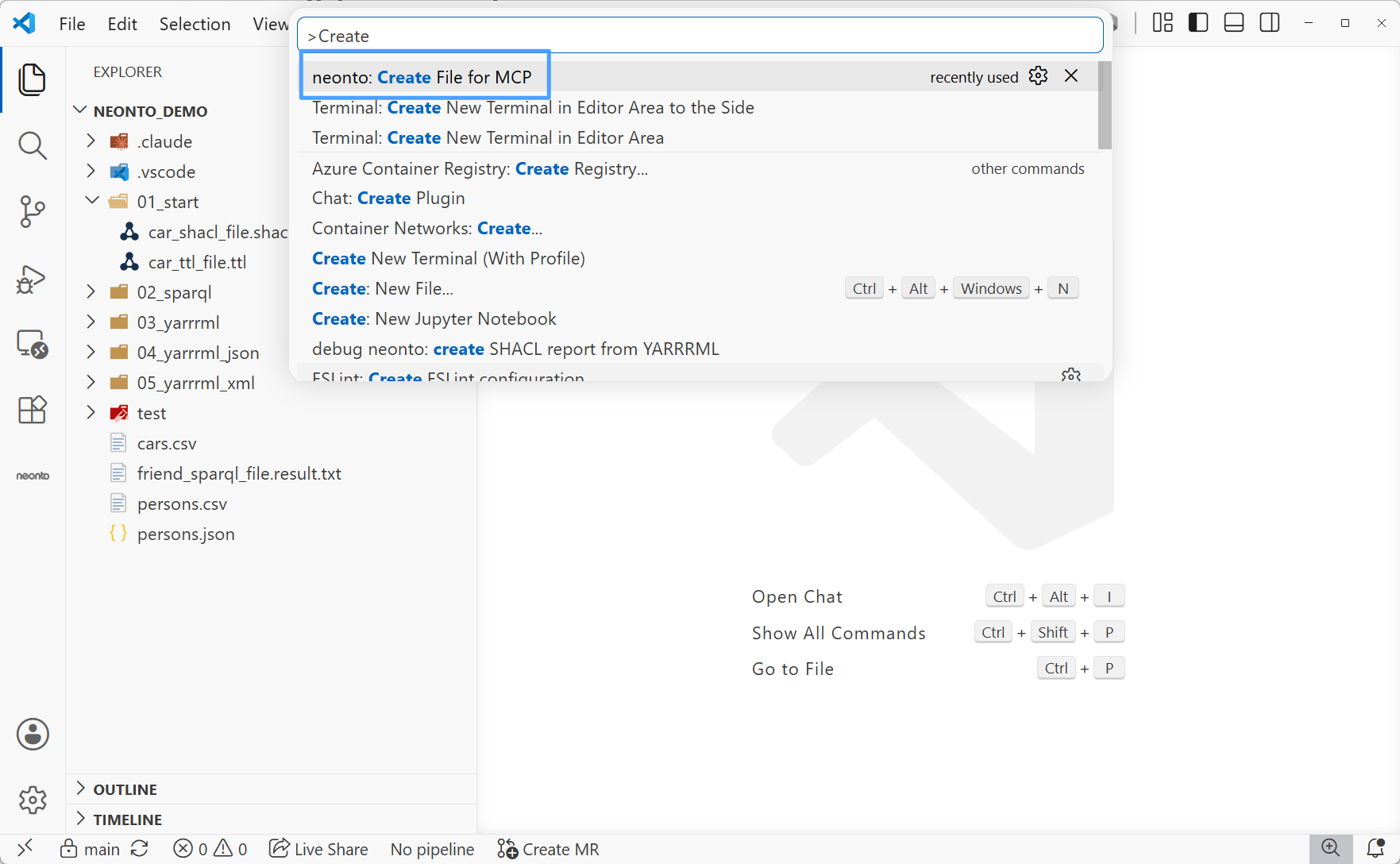This screenshot has height=864, width=1400.
Task: Select Create New Terminal (With Profile)
Action: pos(698,258)
